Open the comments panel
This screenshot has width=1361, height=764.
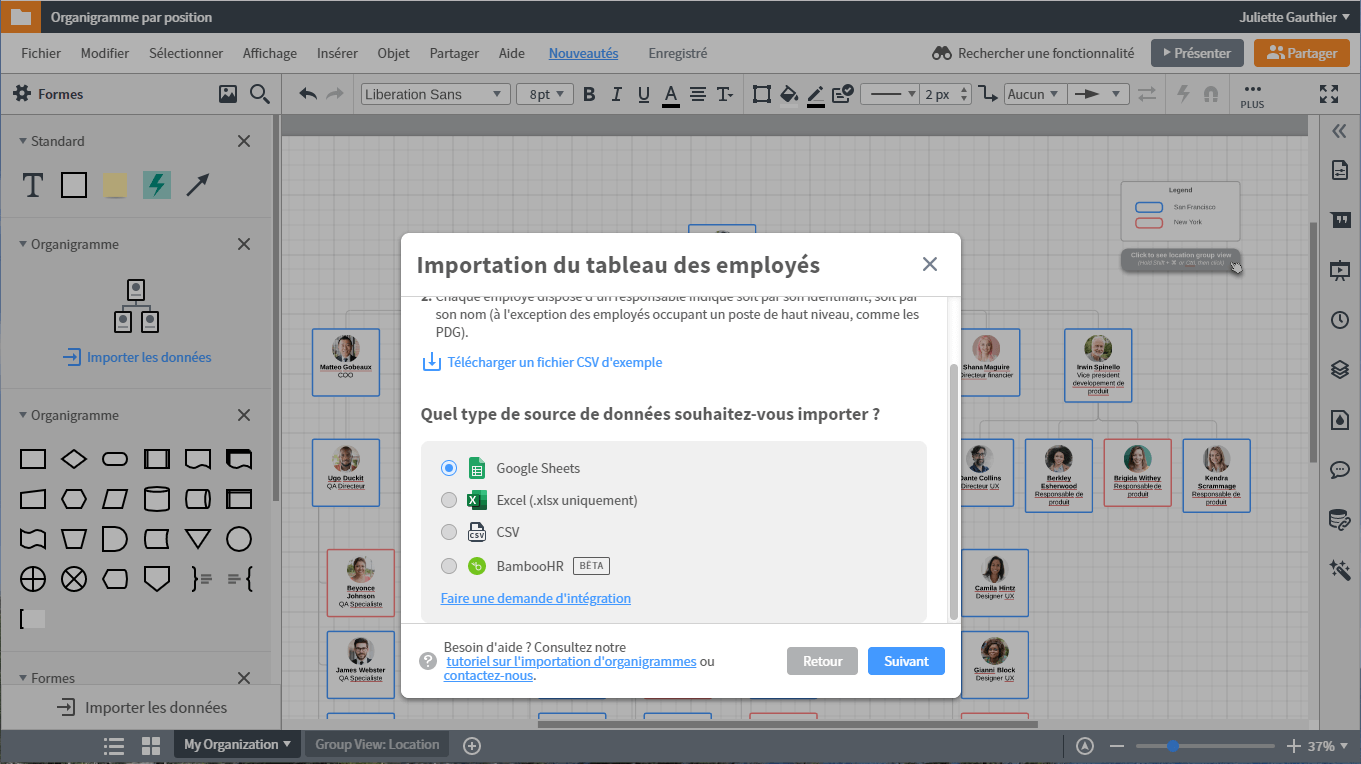(x=1340, y=469)
